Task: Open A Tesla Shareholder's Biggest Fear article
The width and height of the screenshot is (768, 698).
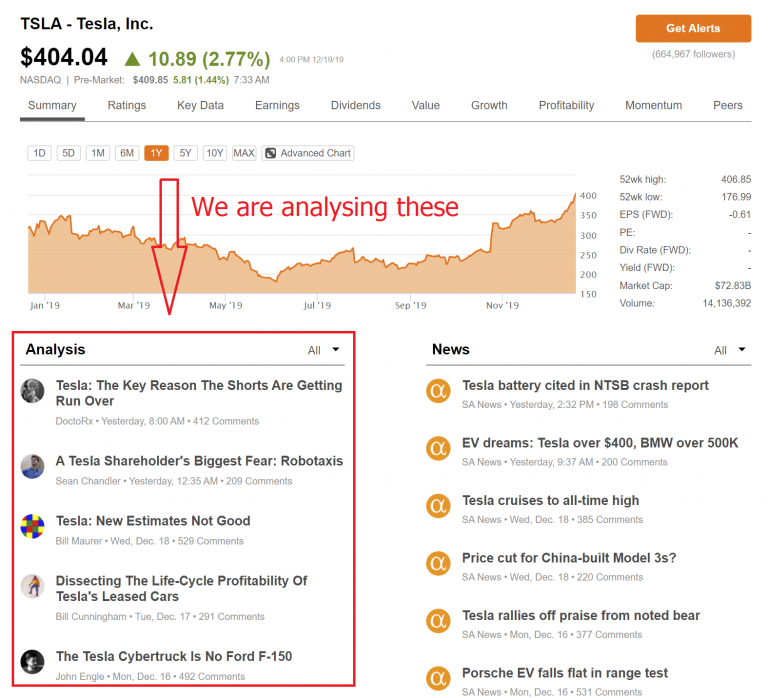Action: pos(199,461)
